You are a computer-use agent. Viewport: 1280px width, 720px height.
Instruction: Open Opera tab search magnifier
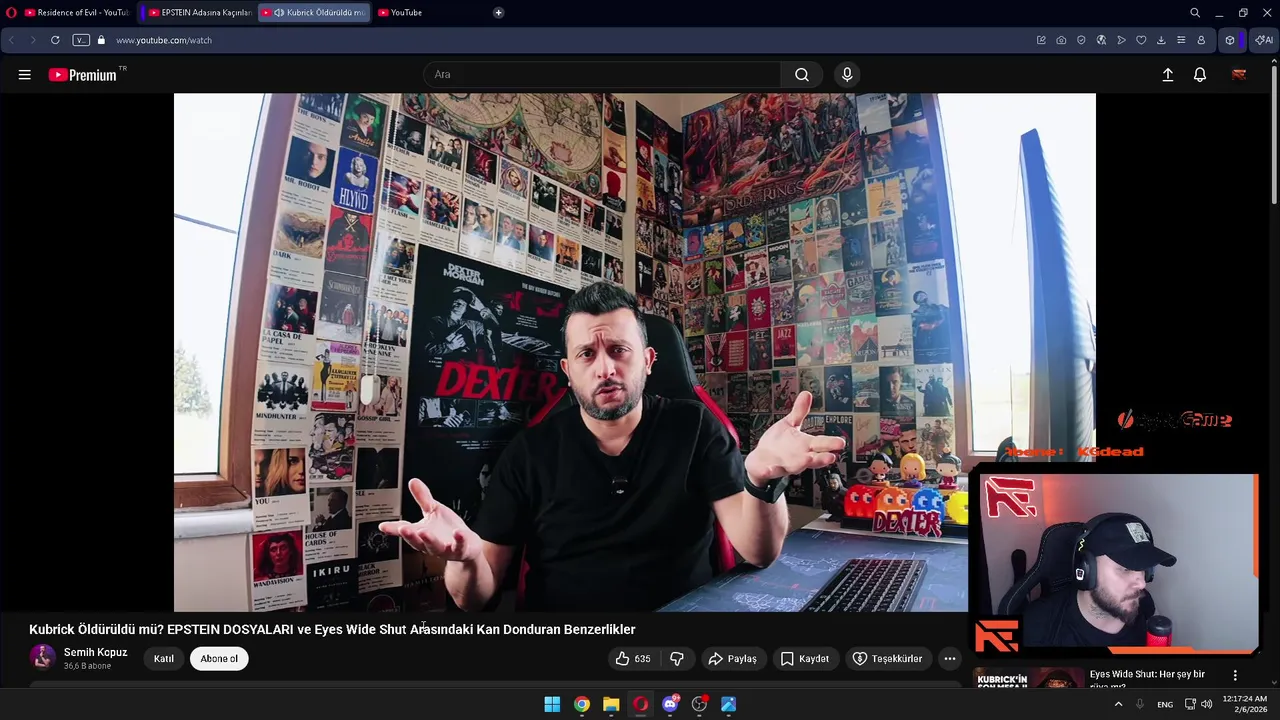click(1195, 13)
